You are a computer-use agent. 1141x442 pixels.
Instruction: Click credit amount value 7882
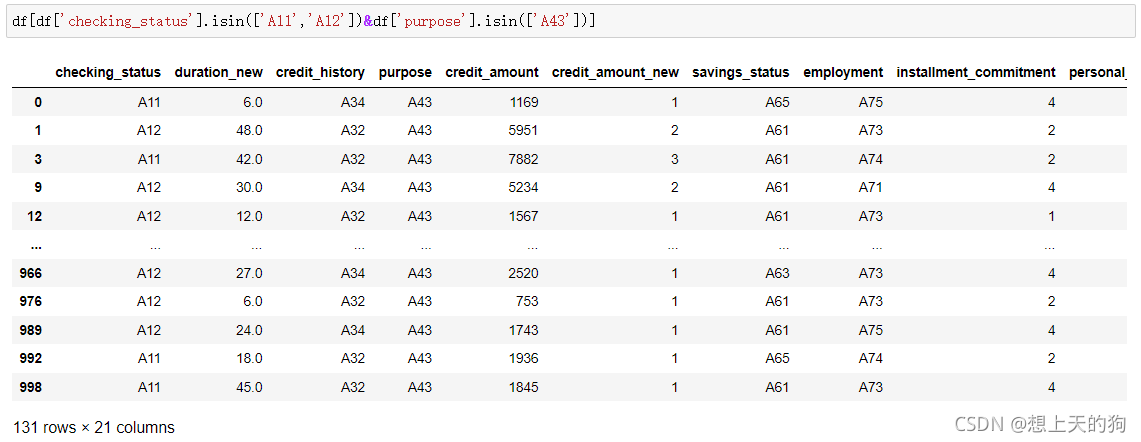pos(525,159)
